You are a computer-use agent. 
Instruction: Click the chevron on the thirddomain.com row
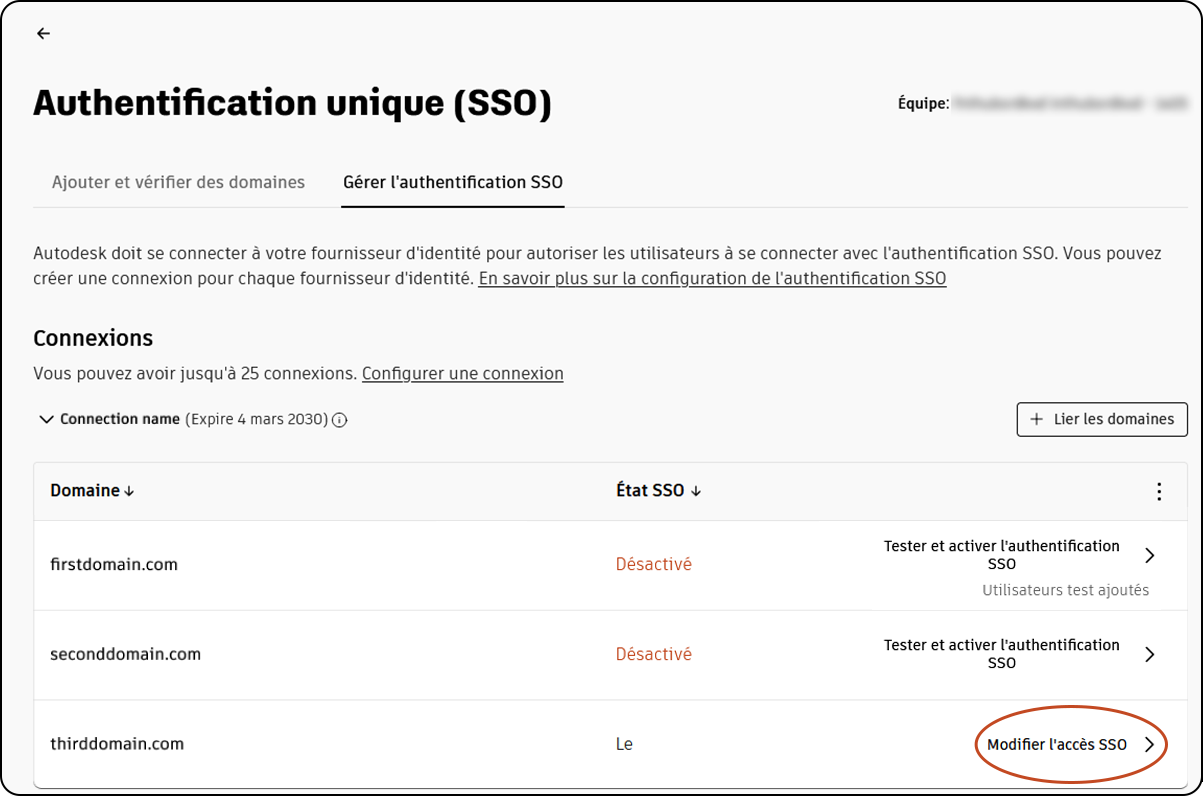[x=1150, y=743]
